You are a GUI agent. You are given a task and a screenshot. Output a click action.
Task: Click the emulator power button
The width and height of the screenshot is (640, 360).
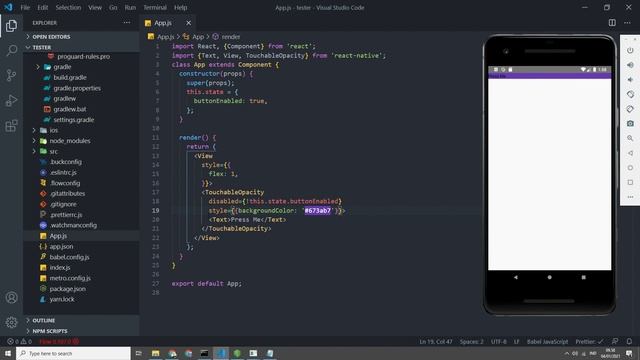pyautogui.click(x=630, y=50)
